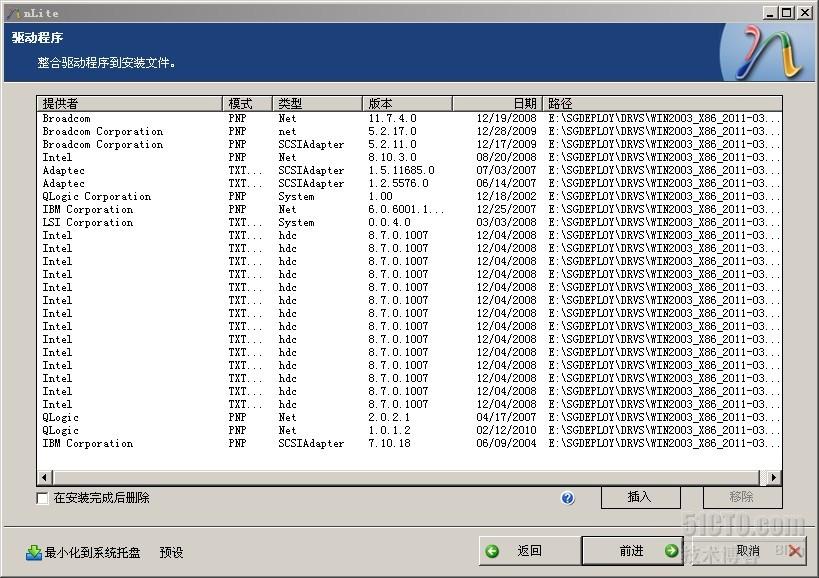Sort by the 模式 column header
Screen dimensions: 819x578
coord(248,103)
